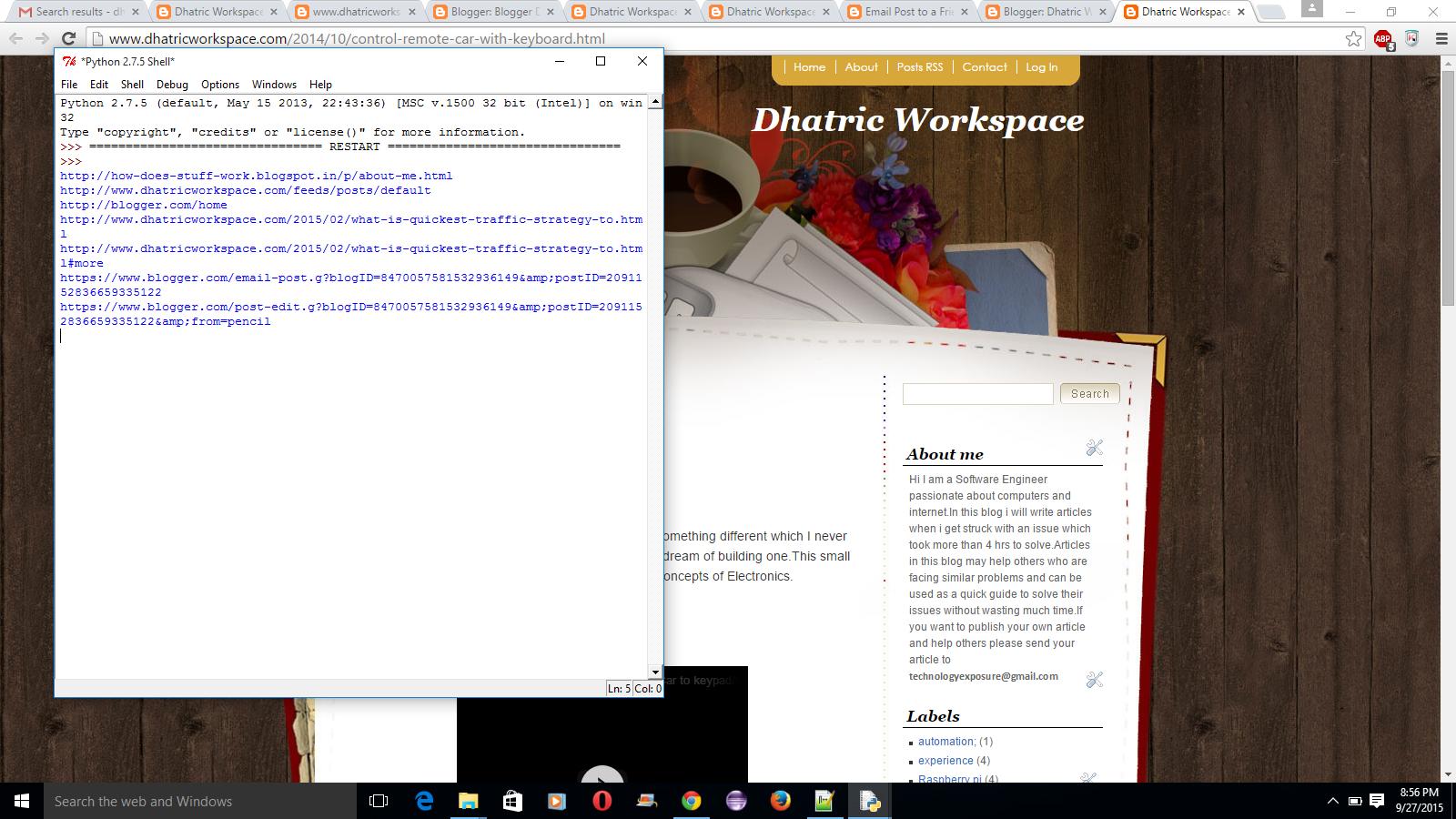
Task: Click the blog sidebar Search button
Action: (x=1089, y=394)
